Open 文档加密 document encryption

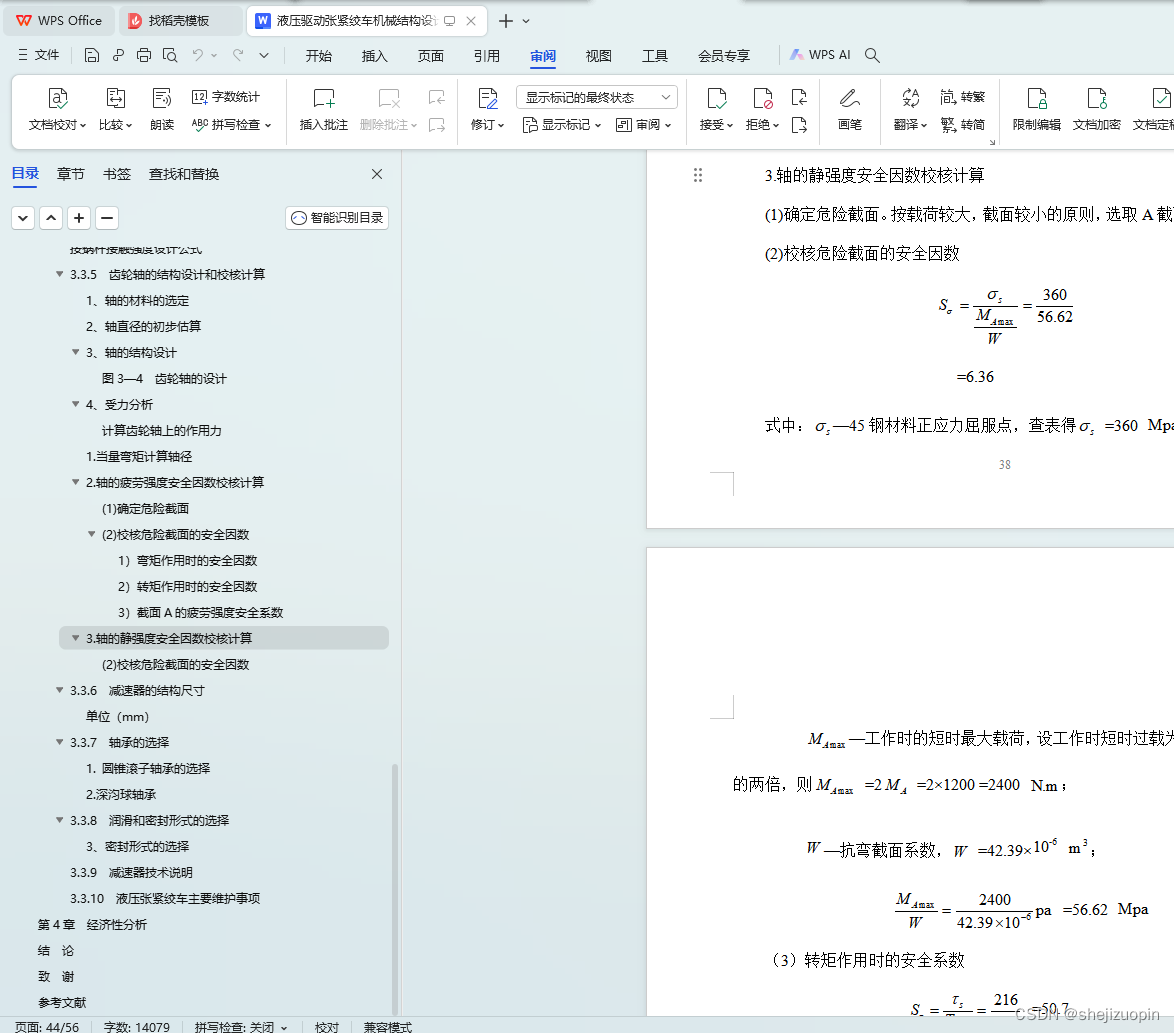coord(1096,109)
